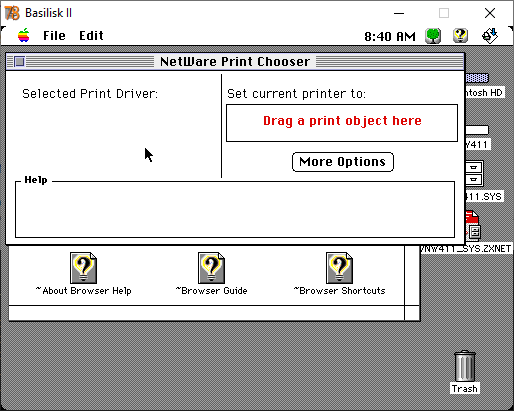Click the ~About Browser Help label
The image size is (514, 411).
[x=83, y=291]
